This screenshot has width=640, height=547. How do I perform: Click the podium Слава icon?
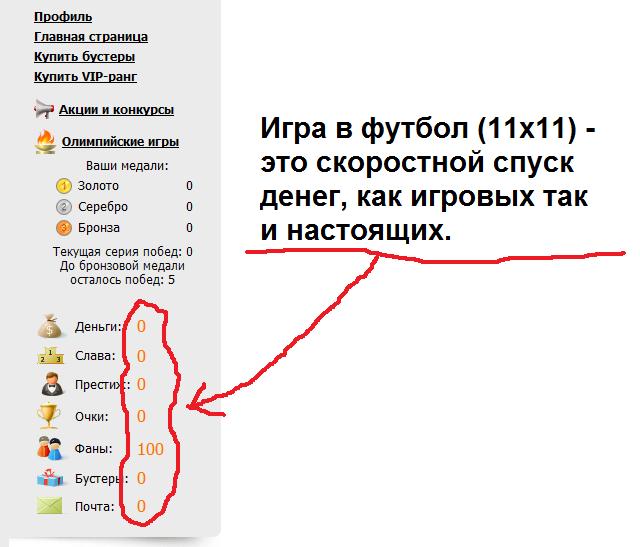[x=50, y=356]
